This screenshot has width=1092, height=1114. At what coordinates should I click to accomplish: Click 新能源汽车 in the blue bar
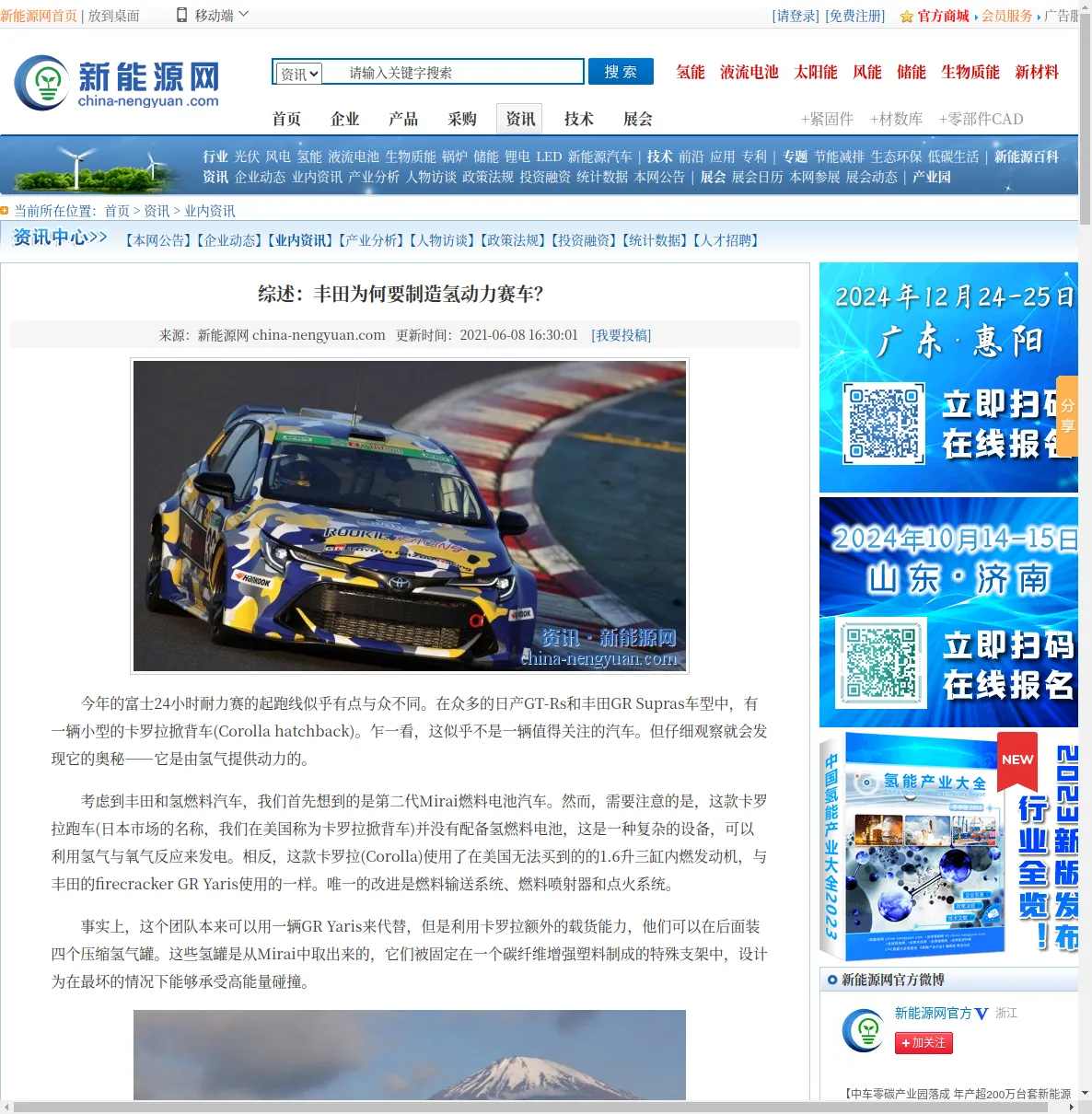coord(600,157)
